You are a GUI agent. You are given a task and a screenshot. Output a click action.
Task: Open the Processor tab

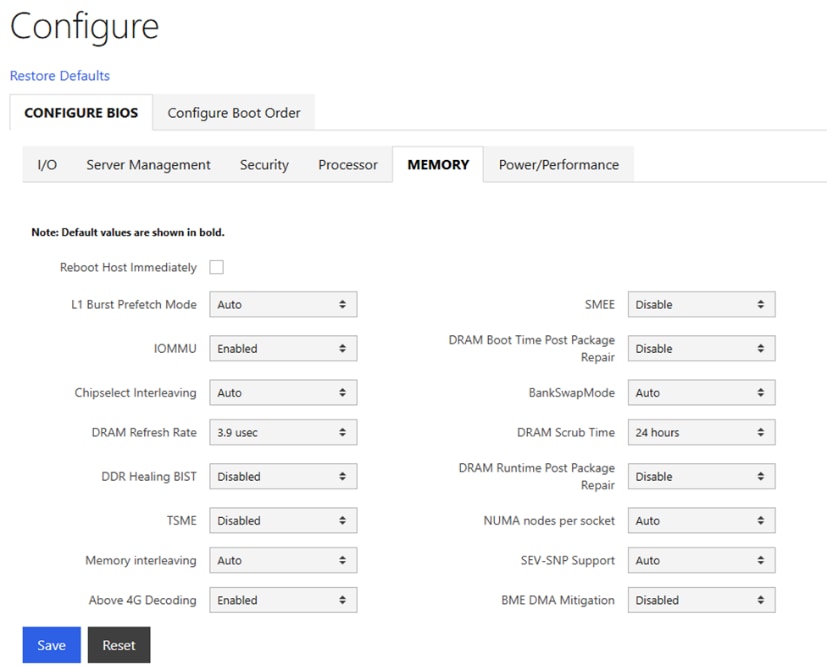pos(348,165)
